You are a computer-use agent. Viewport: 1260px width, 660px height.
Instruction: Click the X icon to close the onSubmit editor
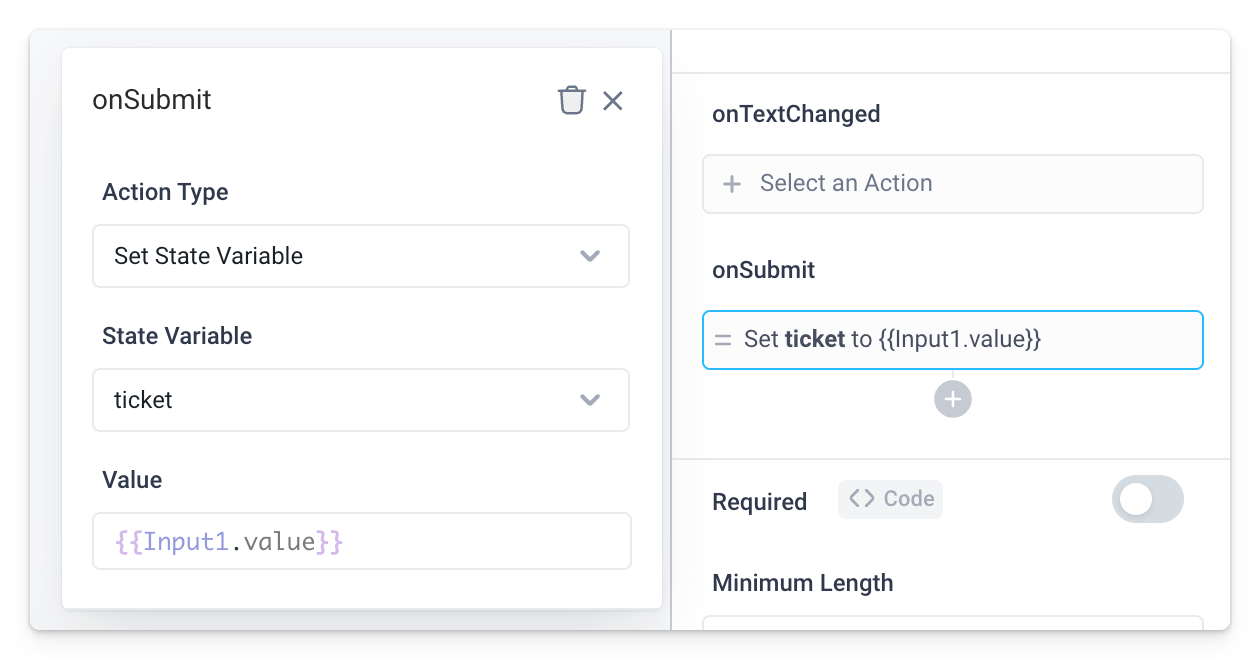613,101
